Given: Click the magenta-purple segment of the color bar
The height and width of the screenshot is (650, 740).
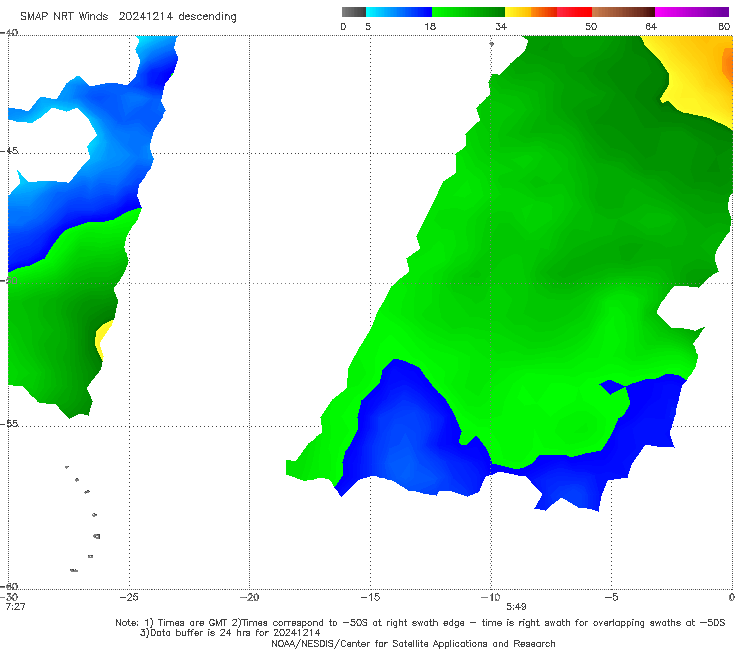Looking at the screenshot, I should 692,12.
